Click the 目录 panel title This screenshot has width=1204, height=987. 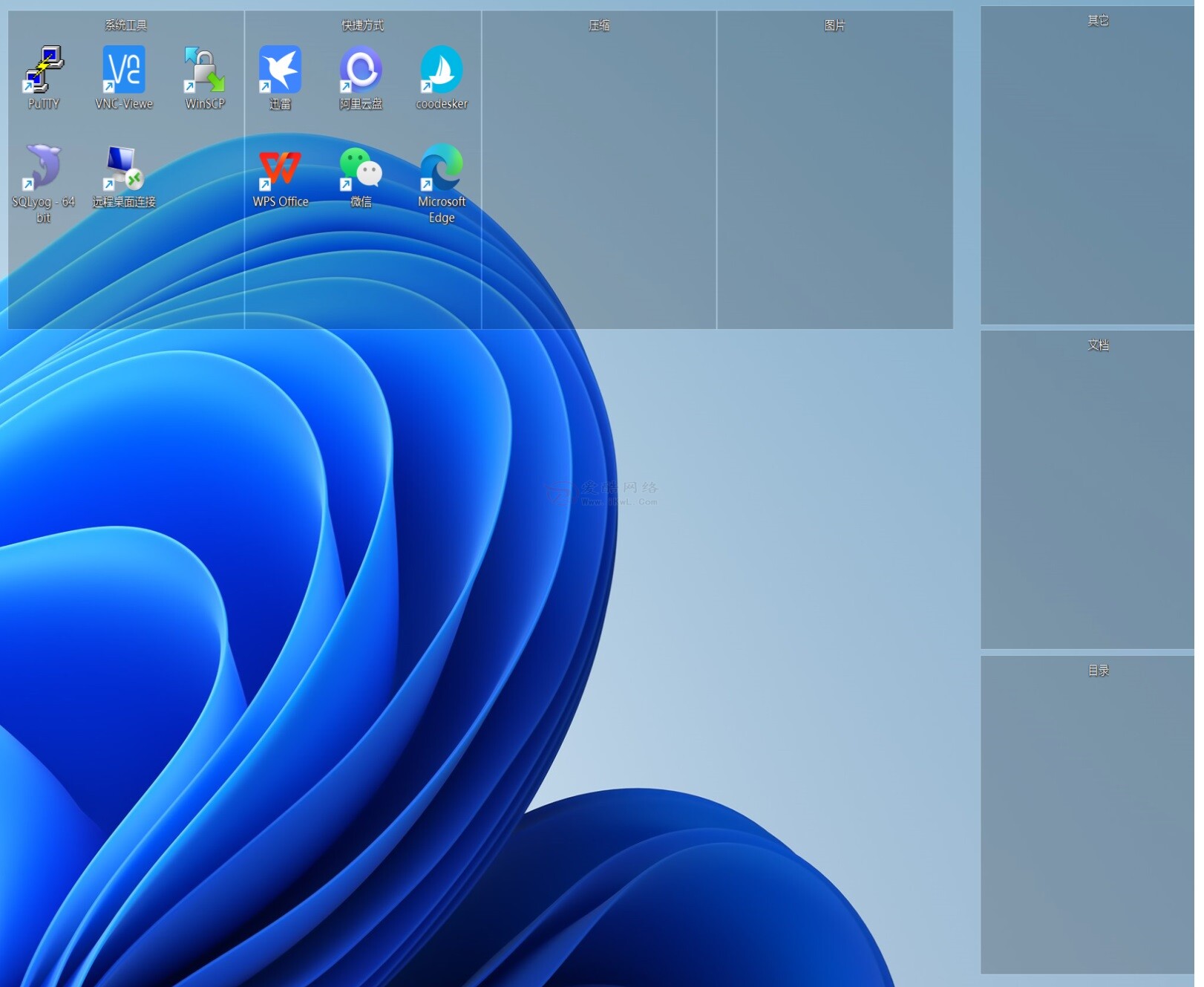[x=1098, y=671]
